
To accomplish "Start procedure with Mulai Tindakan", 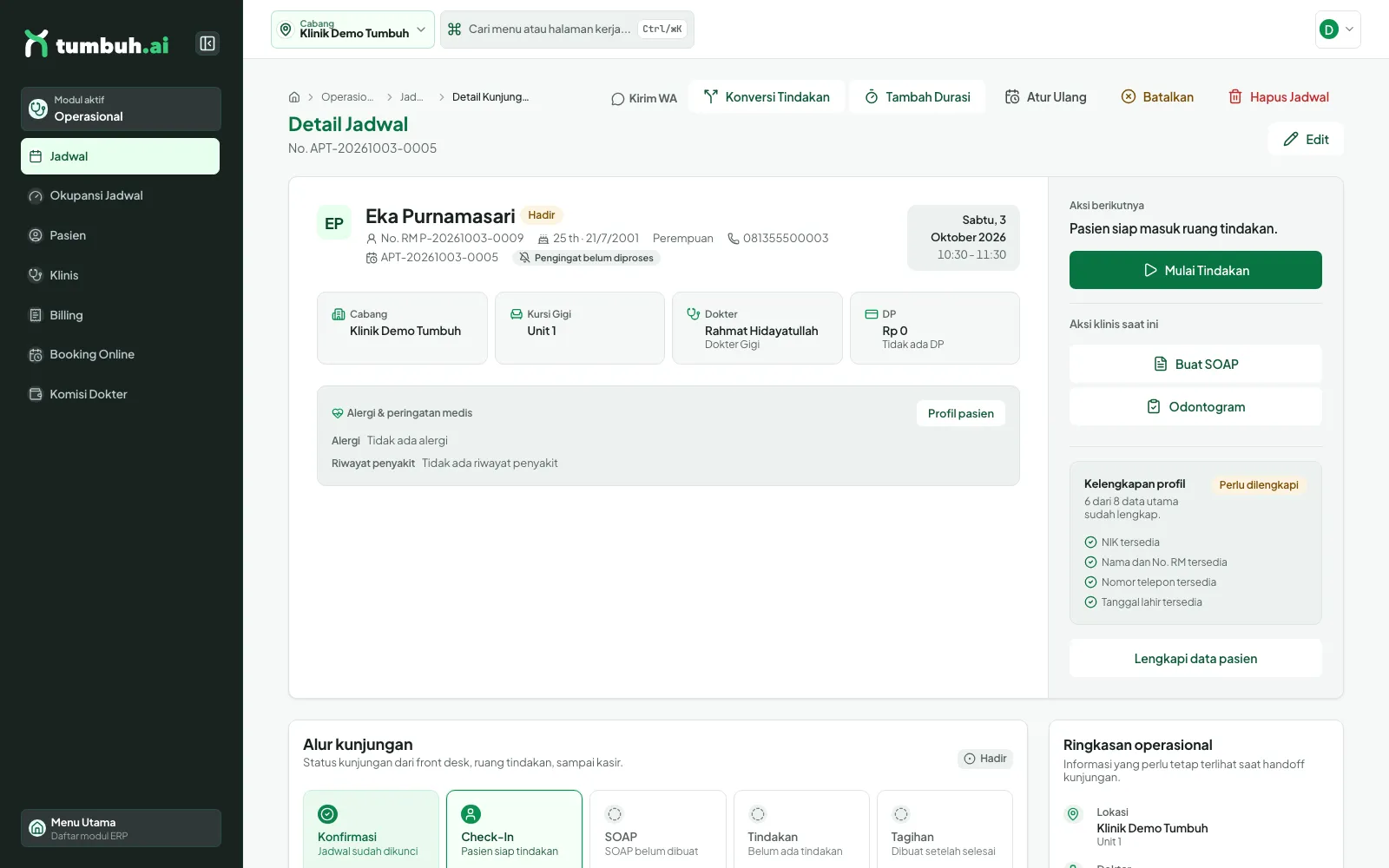I will pos(1195,270).
